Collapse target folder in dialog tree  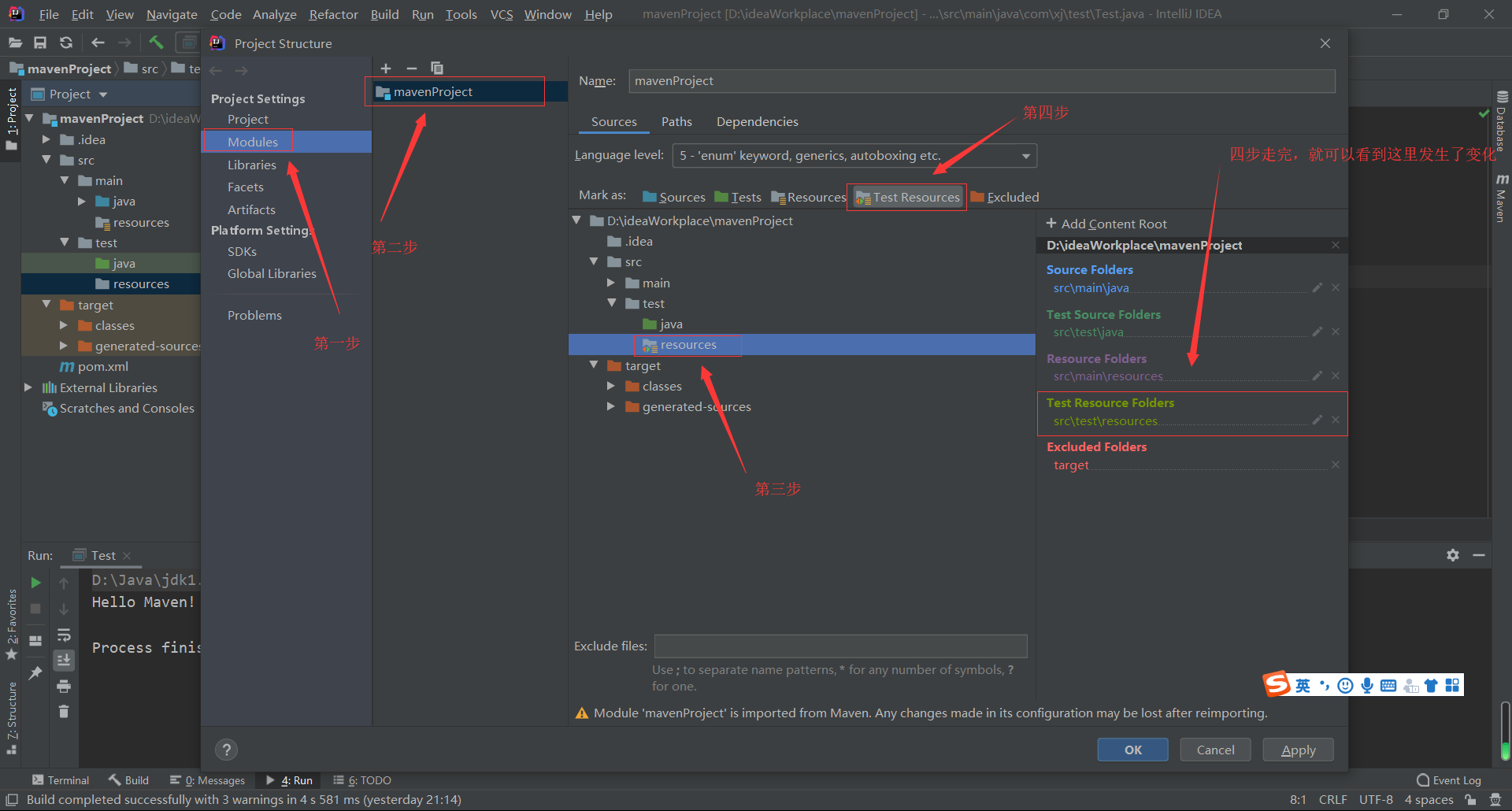594,365
